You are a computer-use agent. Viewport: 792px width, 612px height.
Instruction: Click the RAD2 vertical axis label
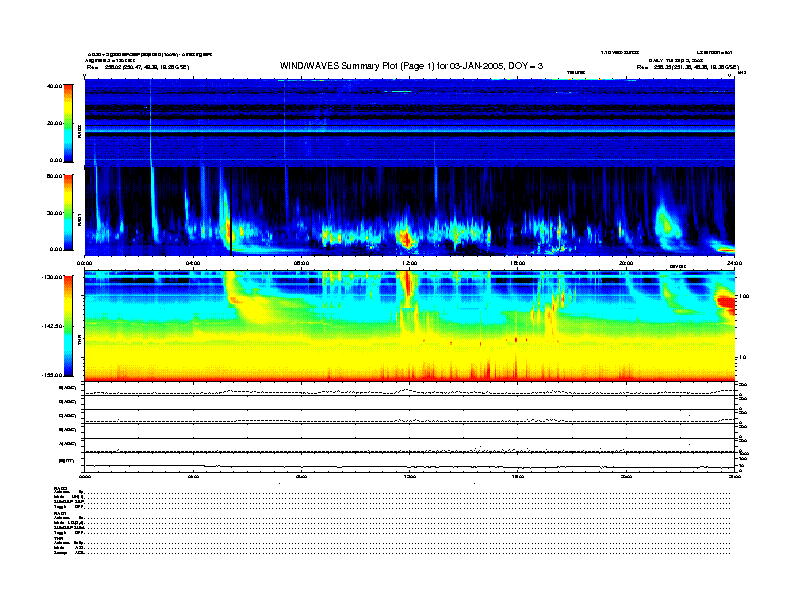tap(79, 131)
